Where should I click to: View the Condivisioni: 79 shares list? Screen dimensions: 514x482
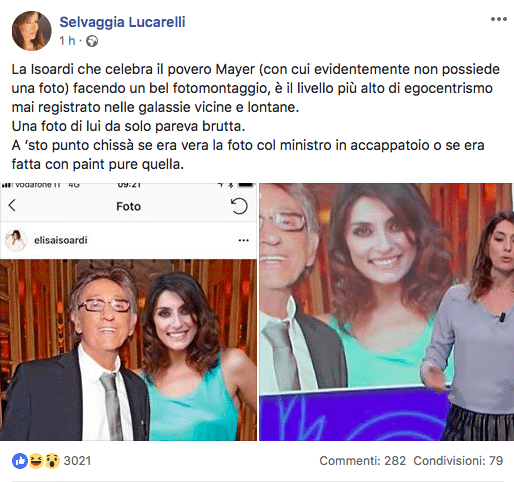[x=458, y=461]
